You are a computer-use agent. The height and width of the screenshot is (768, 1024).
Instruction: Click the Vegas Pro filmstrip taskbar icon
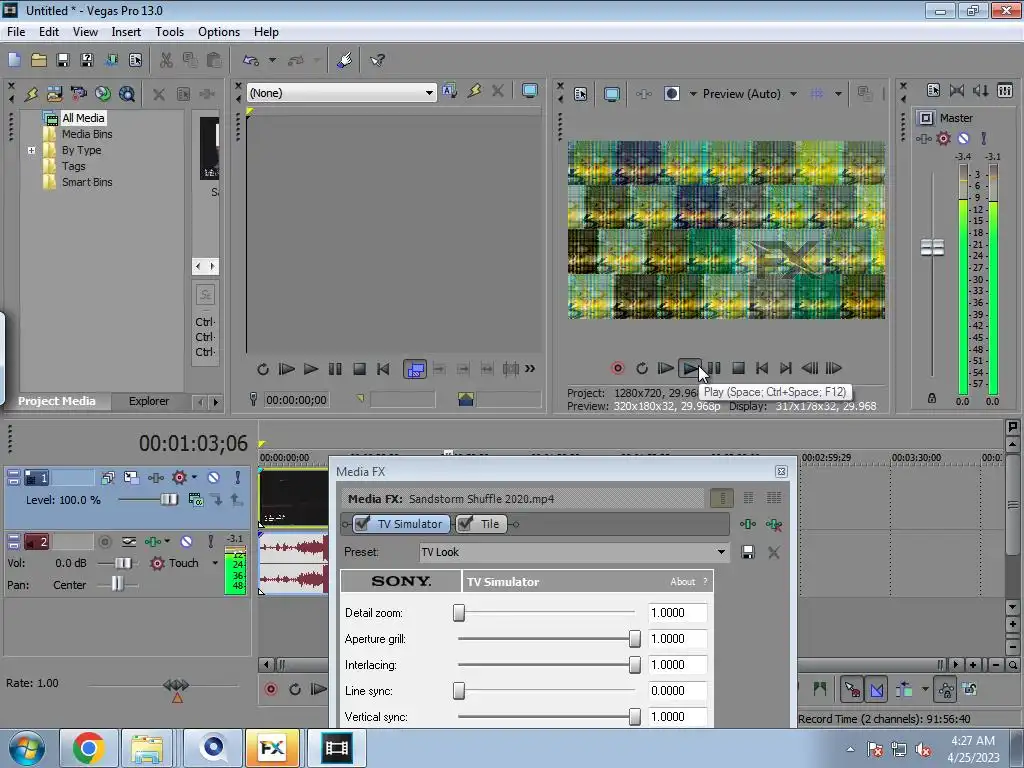pos(336,748)
